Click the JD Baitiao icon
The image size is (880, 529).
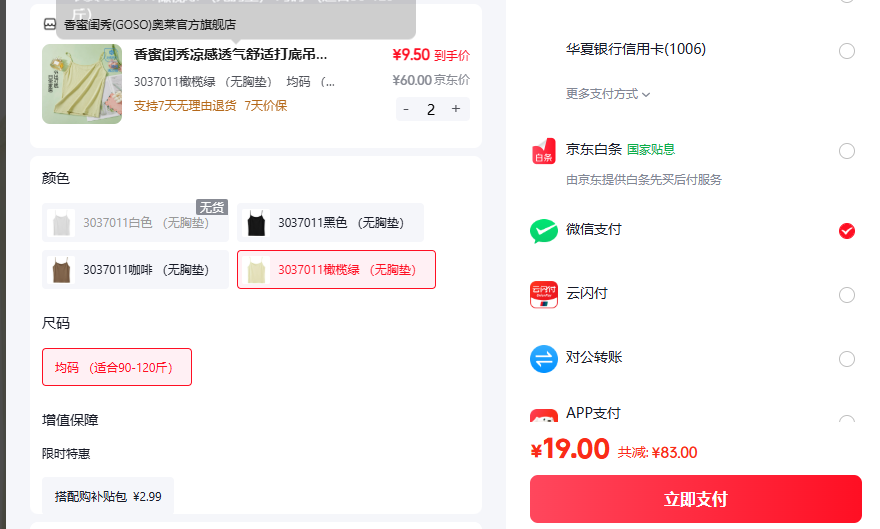pyautogui.click(x=544, y=151)
